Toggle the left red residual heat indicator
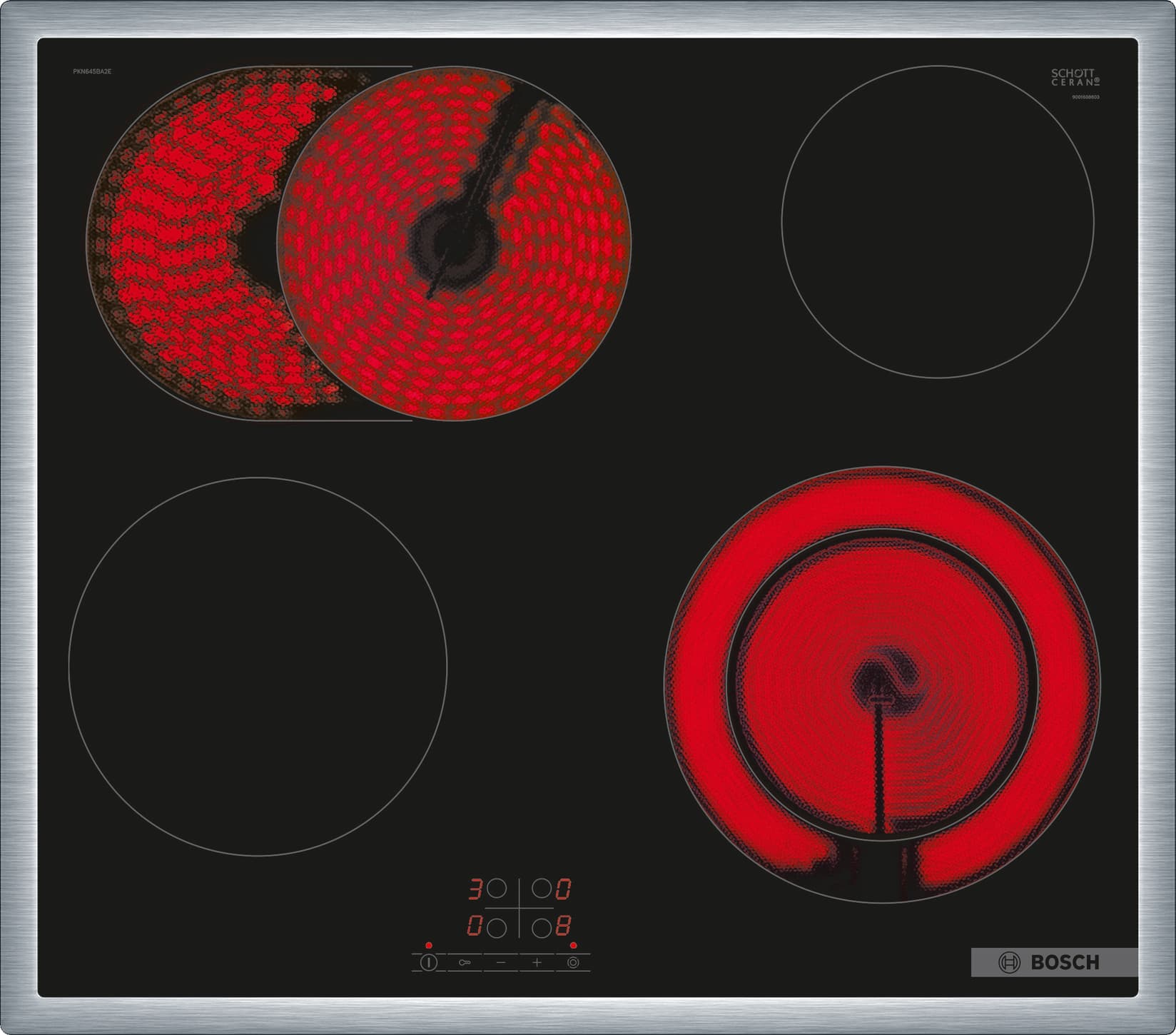The image size is (1176, 1035). click(428, 946)
